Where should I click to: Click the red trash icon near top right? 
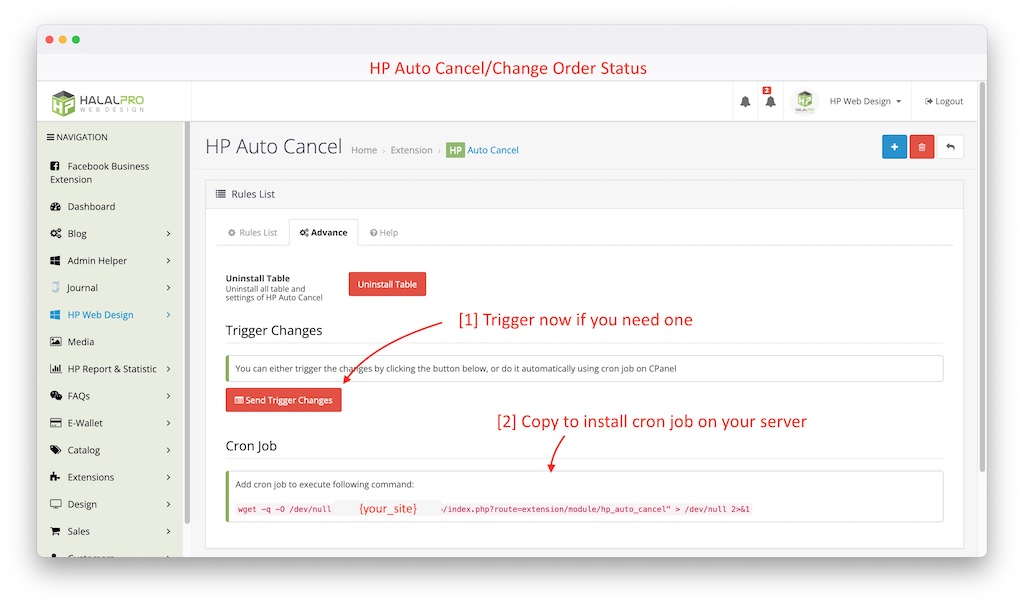(921, 146)
